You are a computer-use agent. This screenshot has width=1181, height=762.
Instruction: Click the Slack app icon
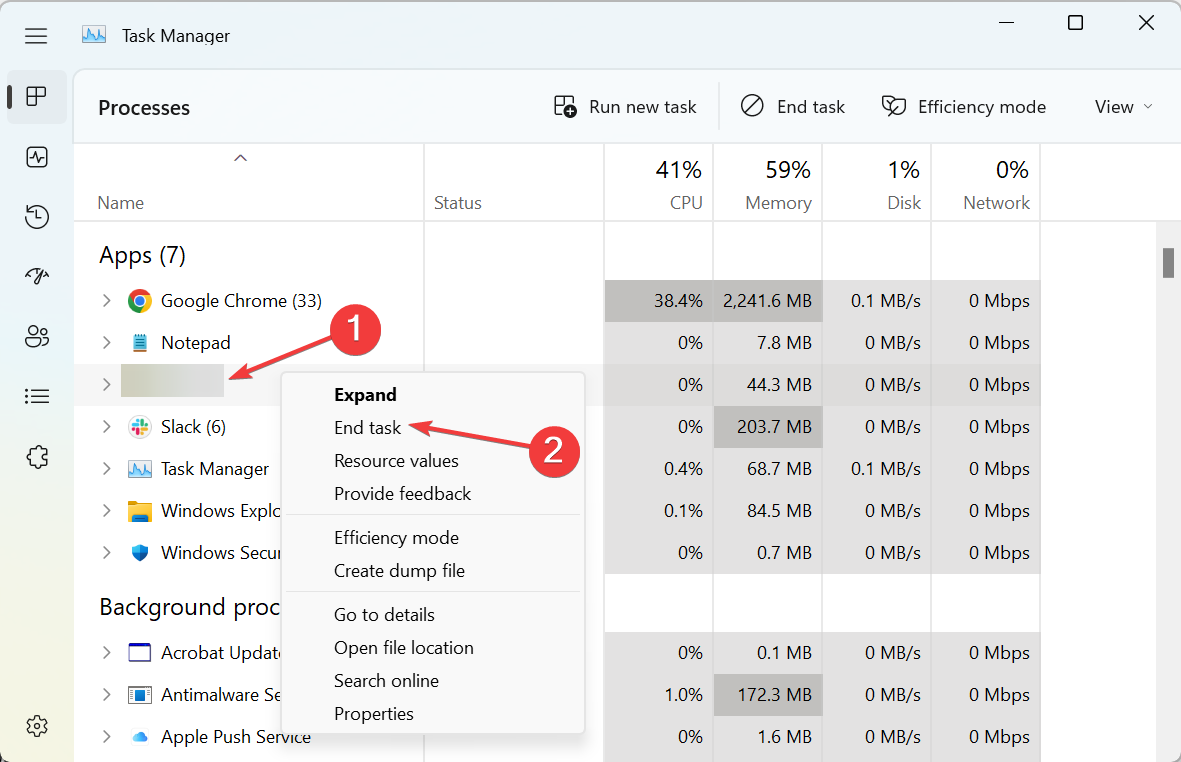click(139, 427)
